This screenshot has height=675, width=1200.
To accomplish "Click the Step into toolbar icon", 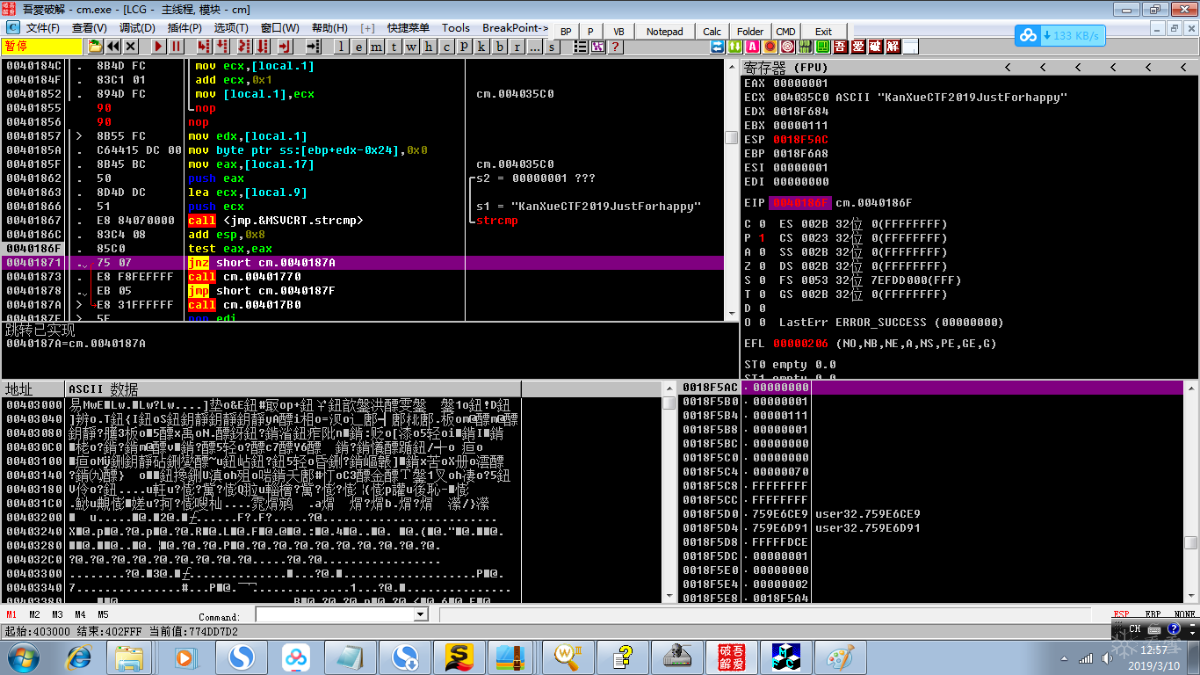I will click(203, 46).
